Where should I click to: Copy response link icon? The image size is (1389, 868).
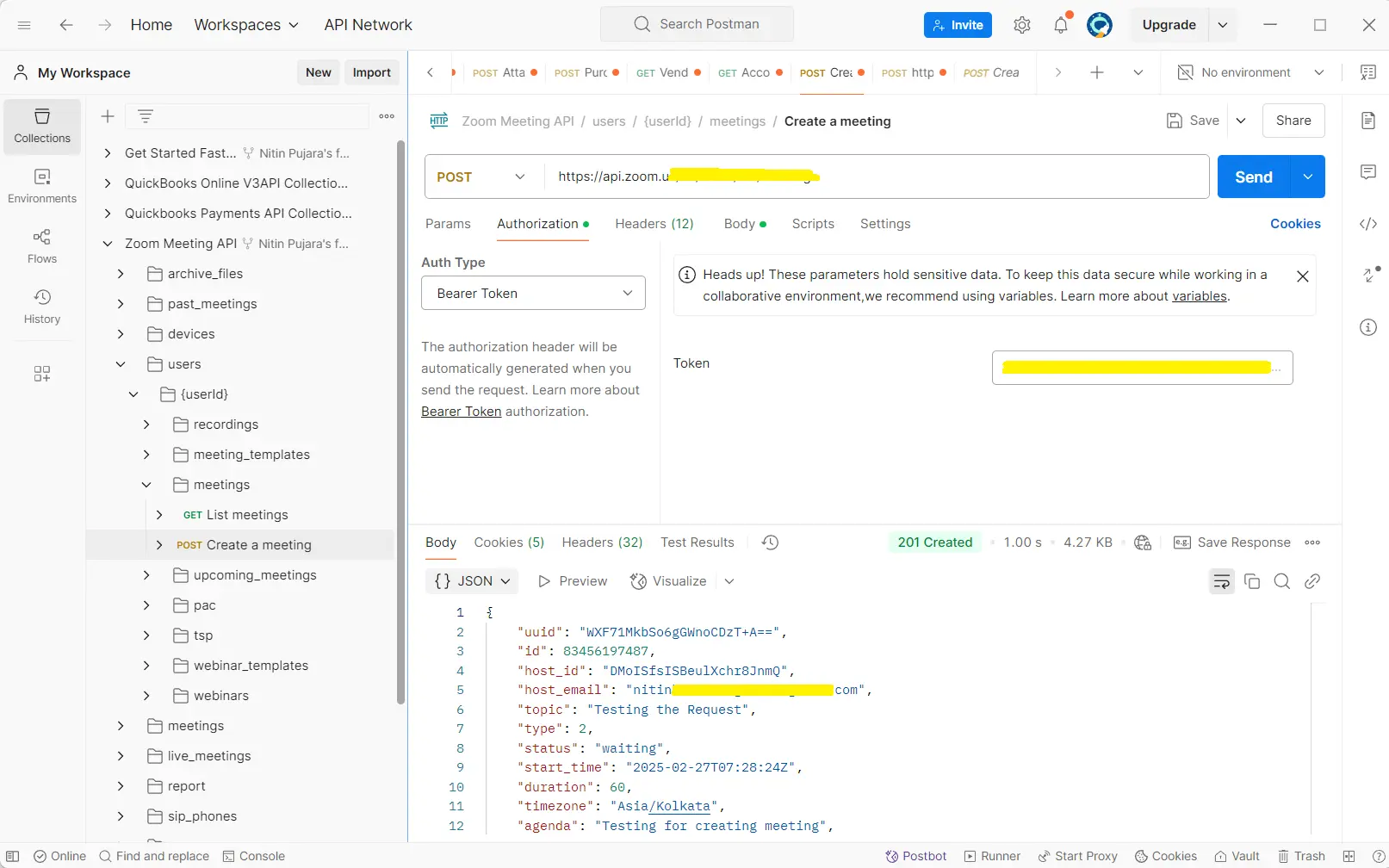coord(1312,582)
